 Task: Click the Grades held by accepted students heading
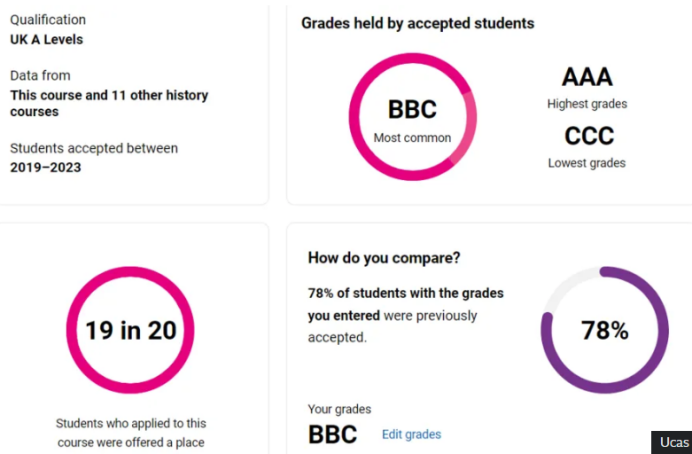point(417,23)
